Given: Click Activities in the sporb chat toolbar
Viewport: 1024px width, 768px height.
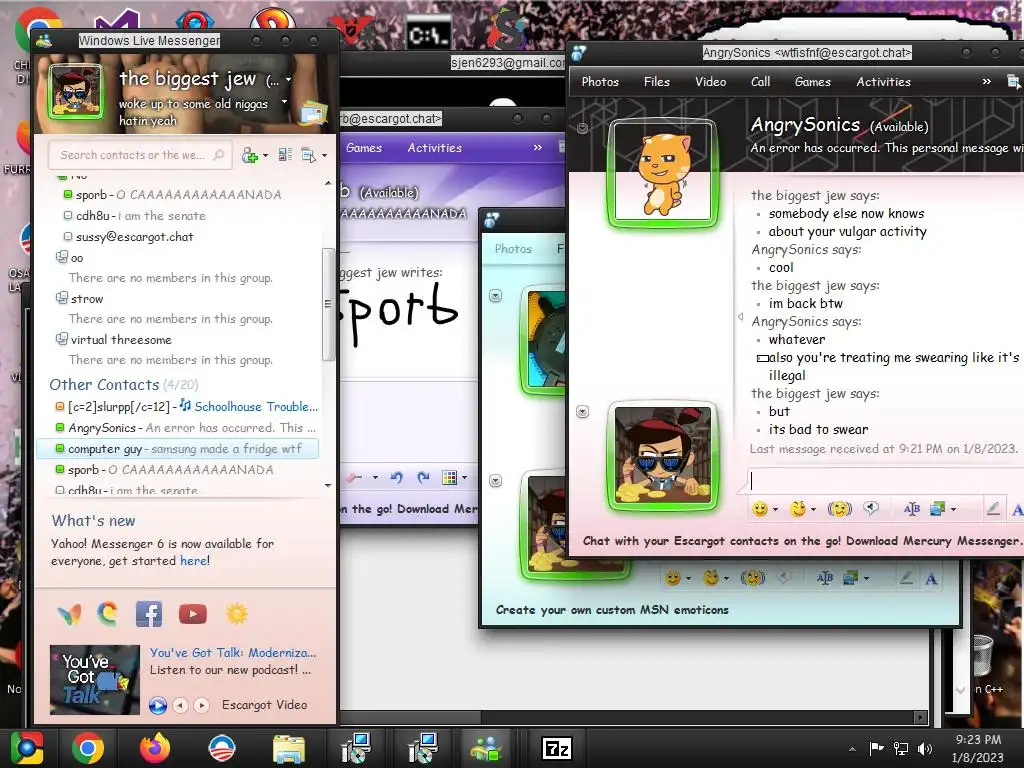Looking at the screenshot, I should tap(435, 148).
